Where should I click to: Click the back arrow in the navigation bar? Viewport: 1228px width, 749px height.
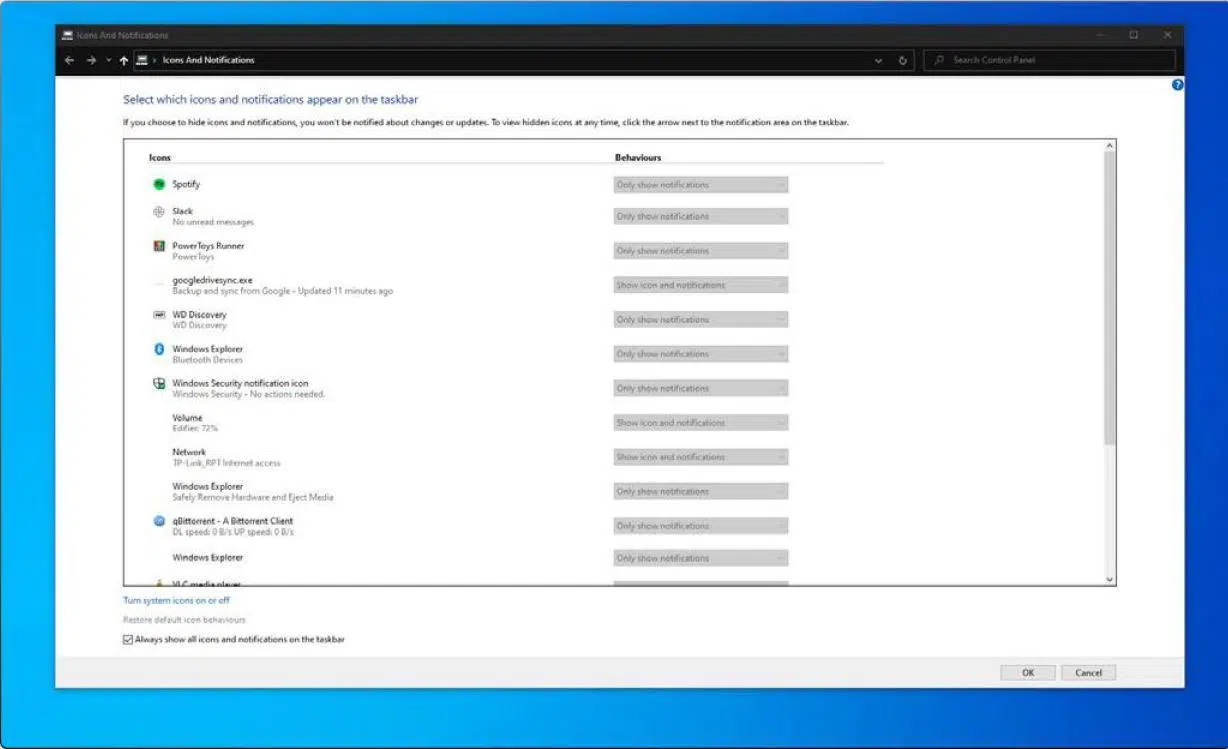click(x=69, y=60)
